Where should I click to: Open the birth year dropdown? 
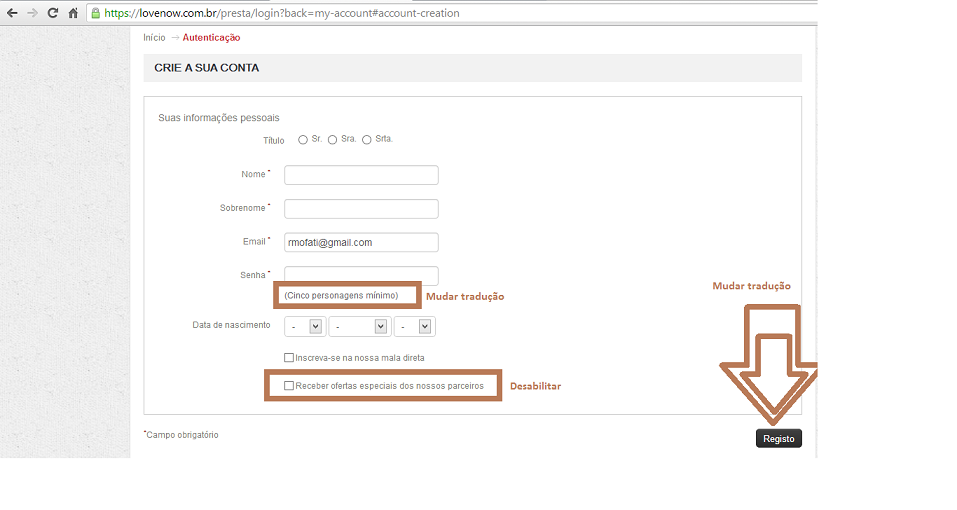point(415,327)
